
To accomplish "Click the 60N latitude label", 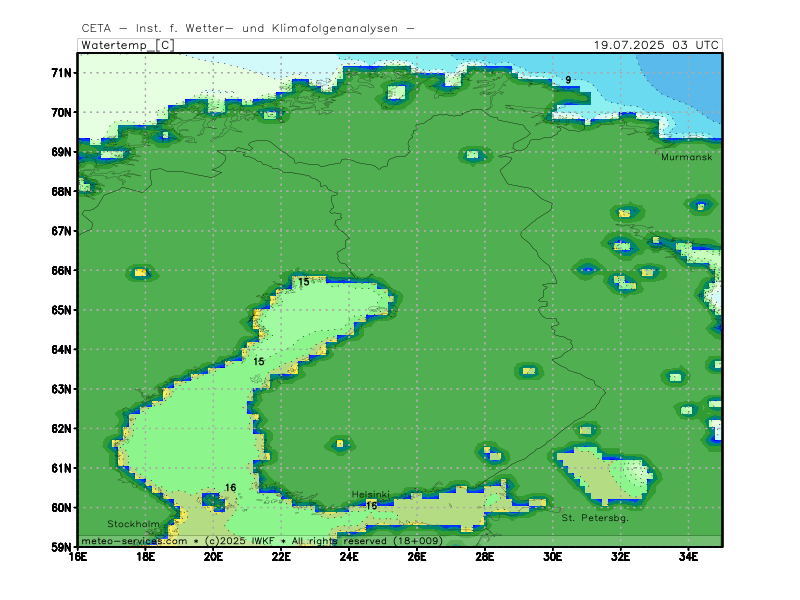I will click(61, 508).
